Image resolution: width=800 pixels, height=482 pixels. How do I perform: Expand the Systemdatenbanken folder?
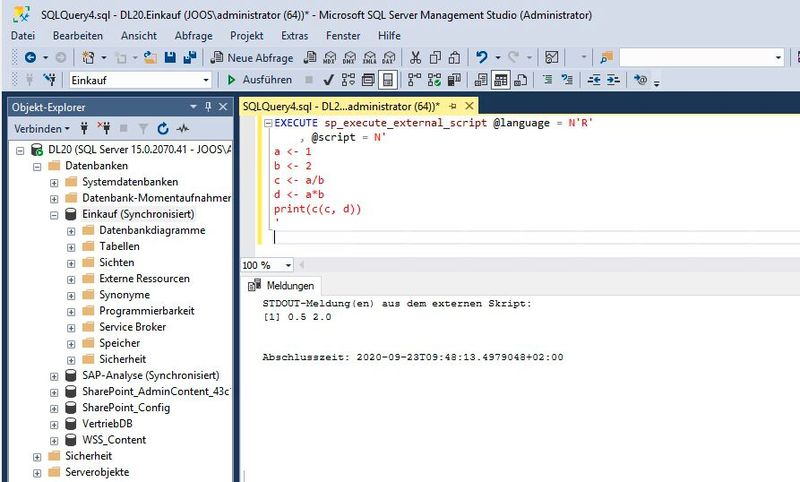click(54, 183)
